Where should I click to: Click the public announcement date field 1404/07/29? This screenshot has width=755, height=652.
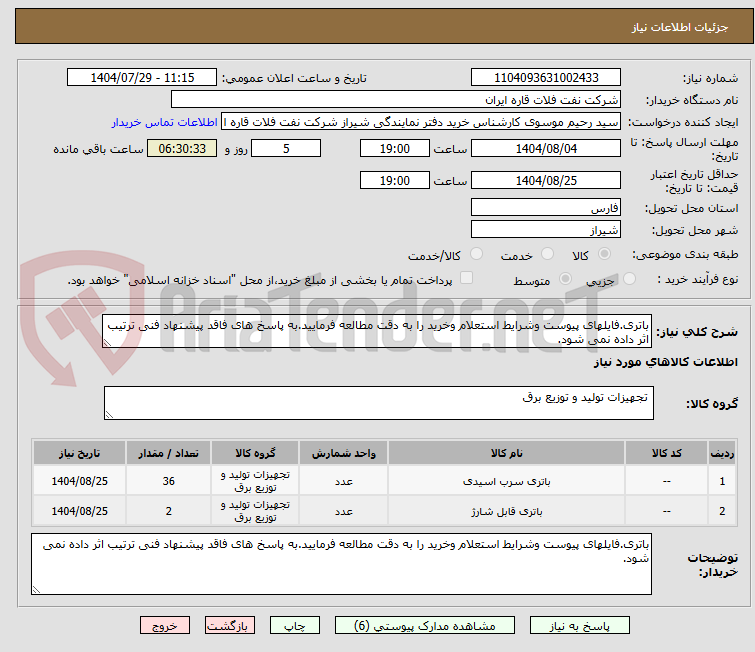(x=142, y=78)
